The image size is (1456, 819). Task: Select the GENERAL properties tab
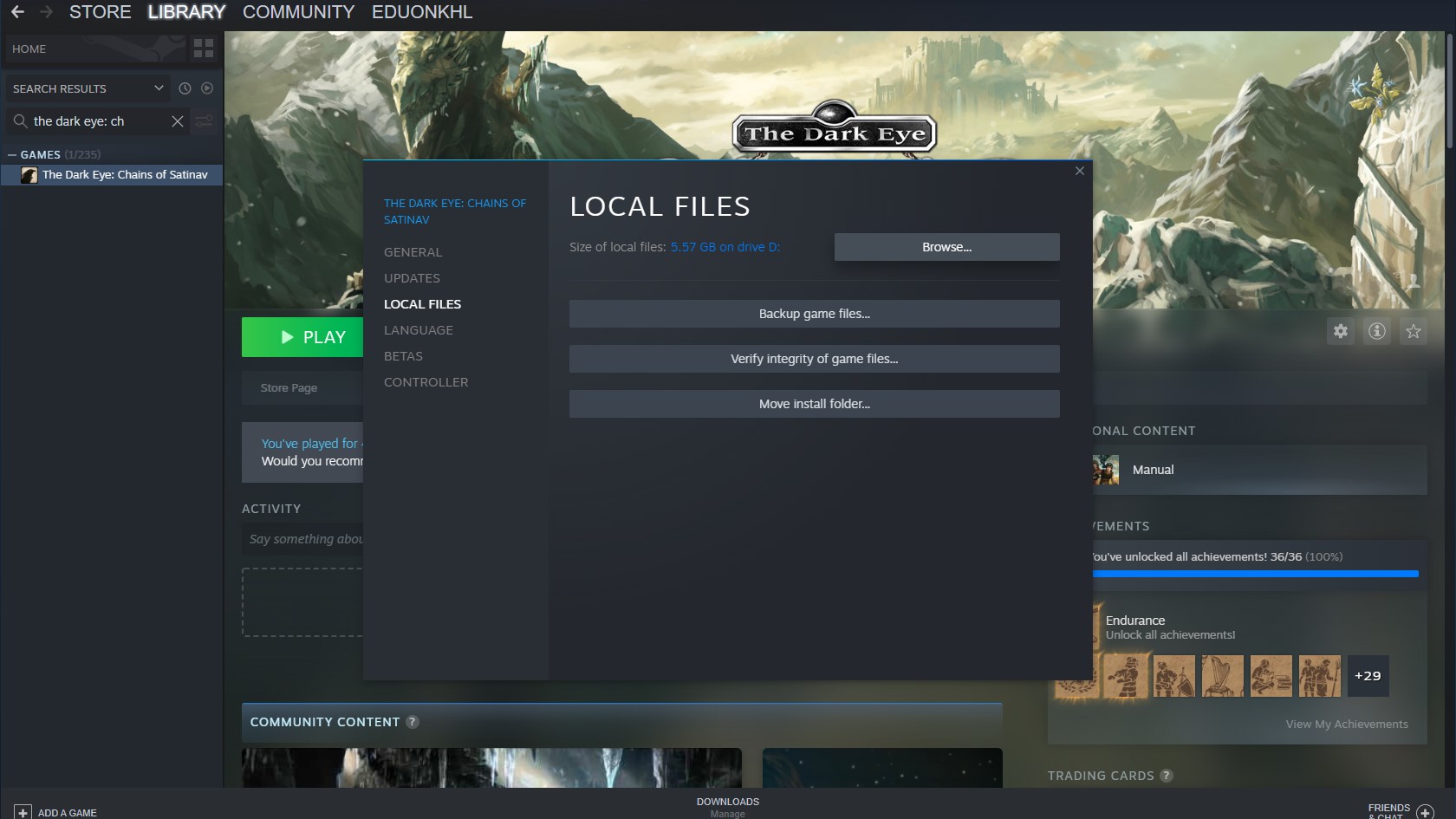(413, 252)
